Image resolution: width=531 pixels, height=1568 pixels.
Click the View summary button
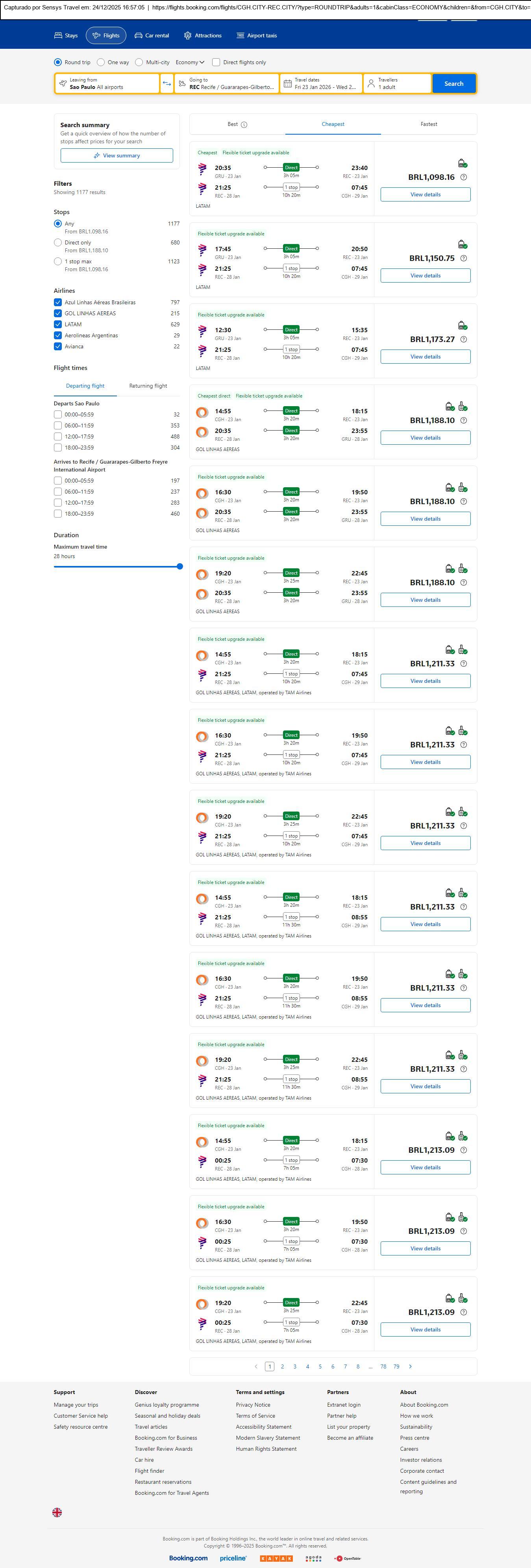point(116,156)
